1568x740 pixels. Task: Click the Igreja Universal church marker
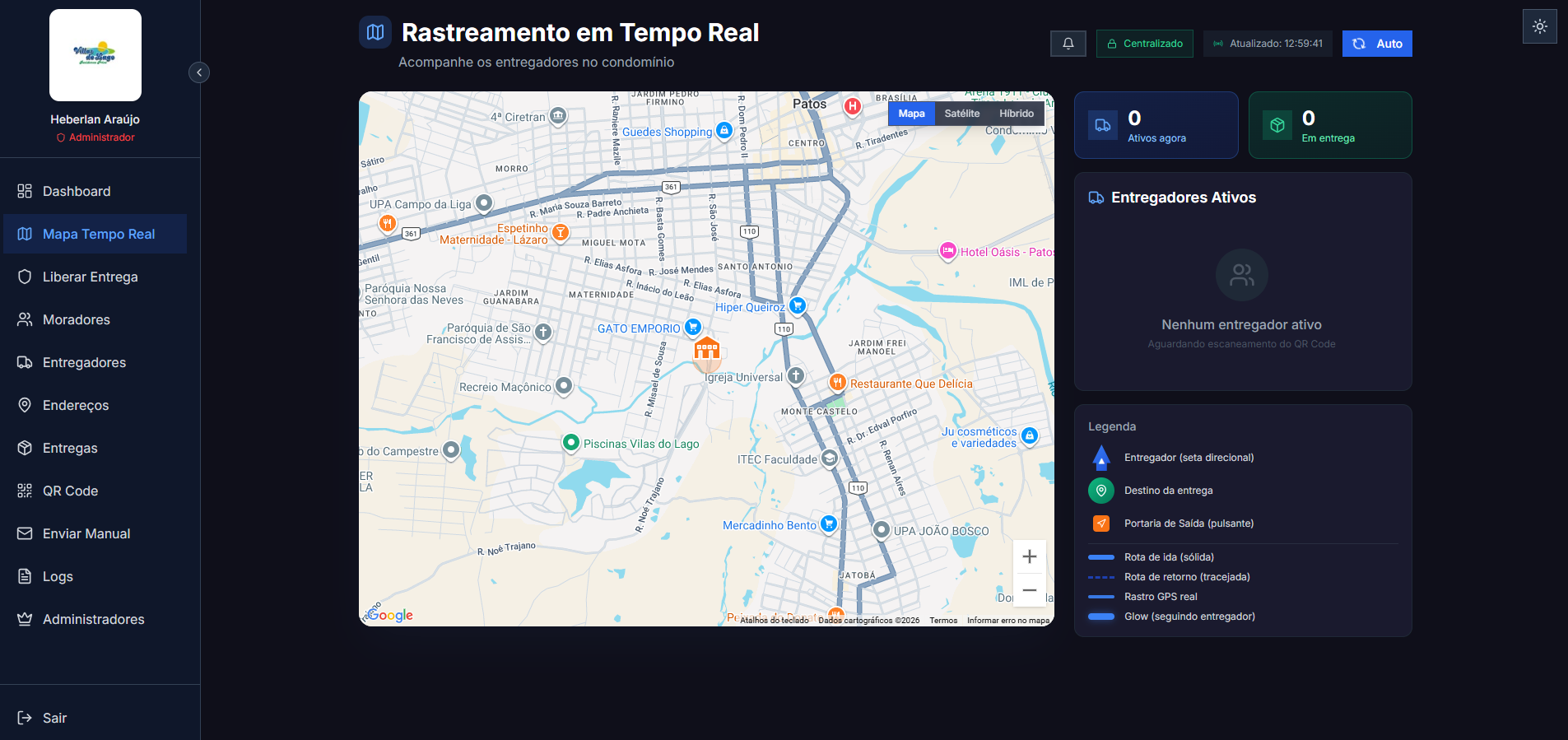[x=795, y=376]
